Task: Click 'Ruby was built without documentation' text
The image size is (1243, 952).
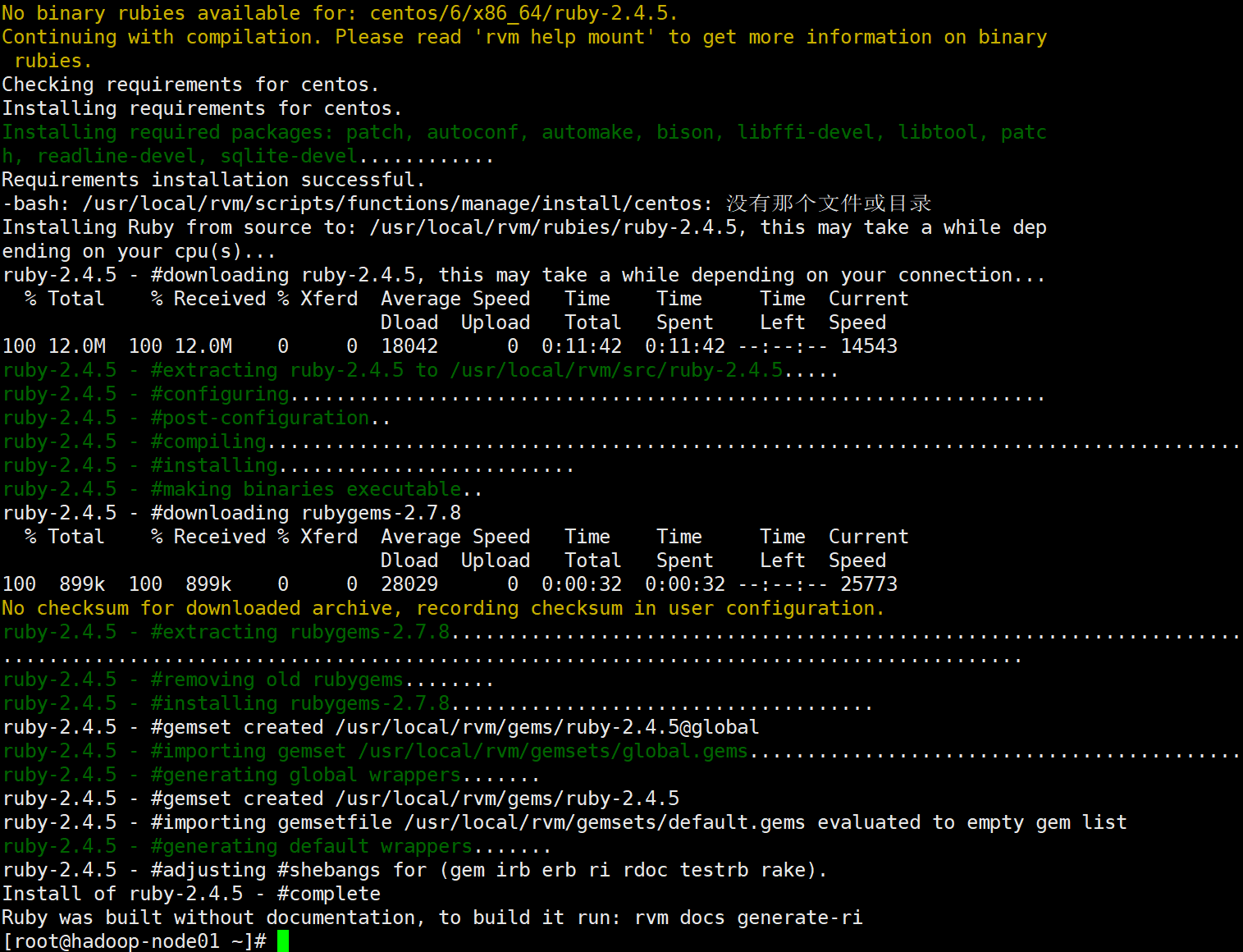Action: [x=213, y=917]
